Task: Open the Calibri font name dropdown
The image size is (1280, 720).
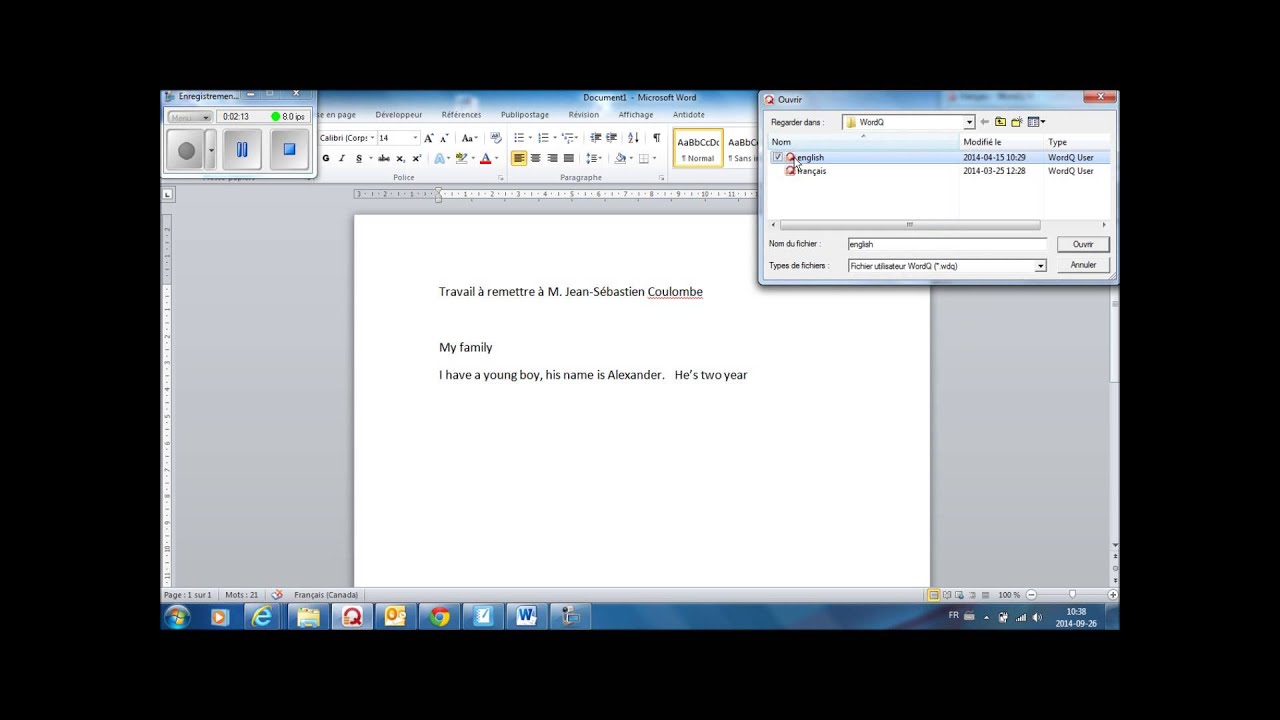Action: tap(372, 138)
